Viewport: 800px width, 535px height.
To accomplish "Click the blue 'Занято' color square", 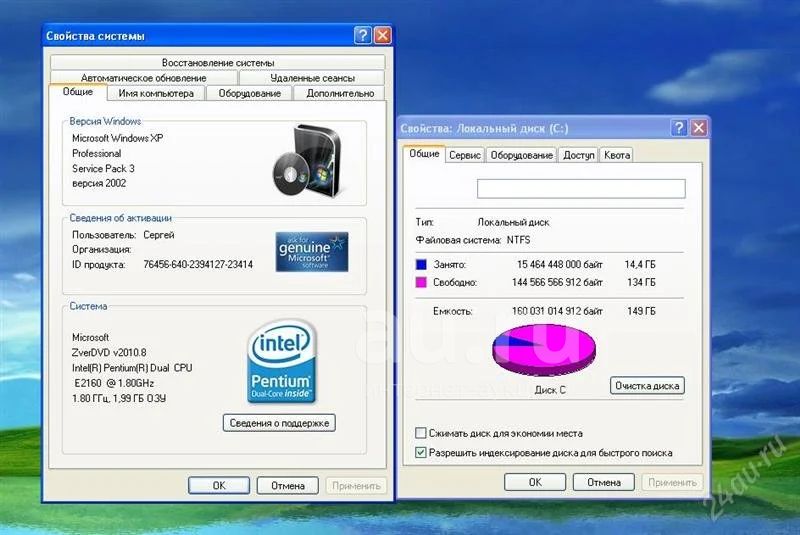I will coord(421,264).
